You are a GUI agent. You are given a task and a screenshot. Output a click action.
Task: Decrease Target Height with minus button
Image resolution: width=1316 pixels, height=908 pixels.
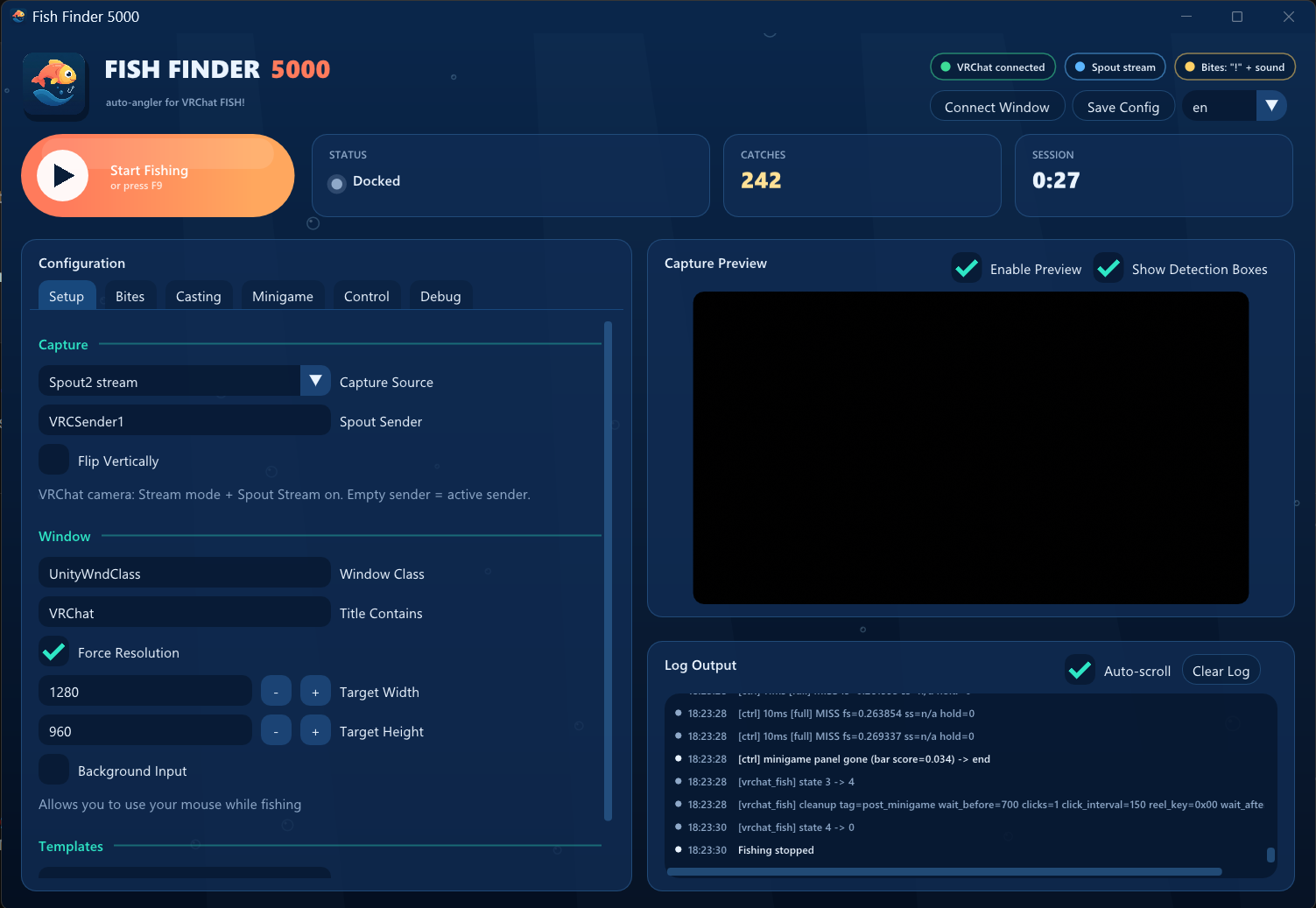276,731
